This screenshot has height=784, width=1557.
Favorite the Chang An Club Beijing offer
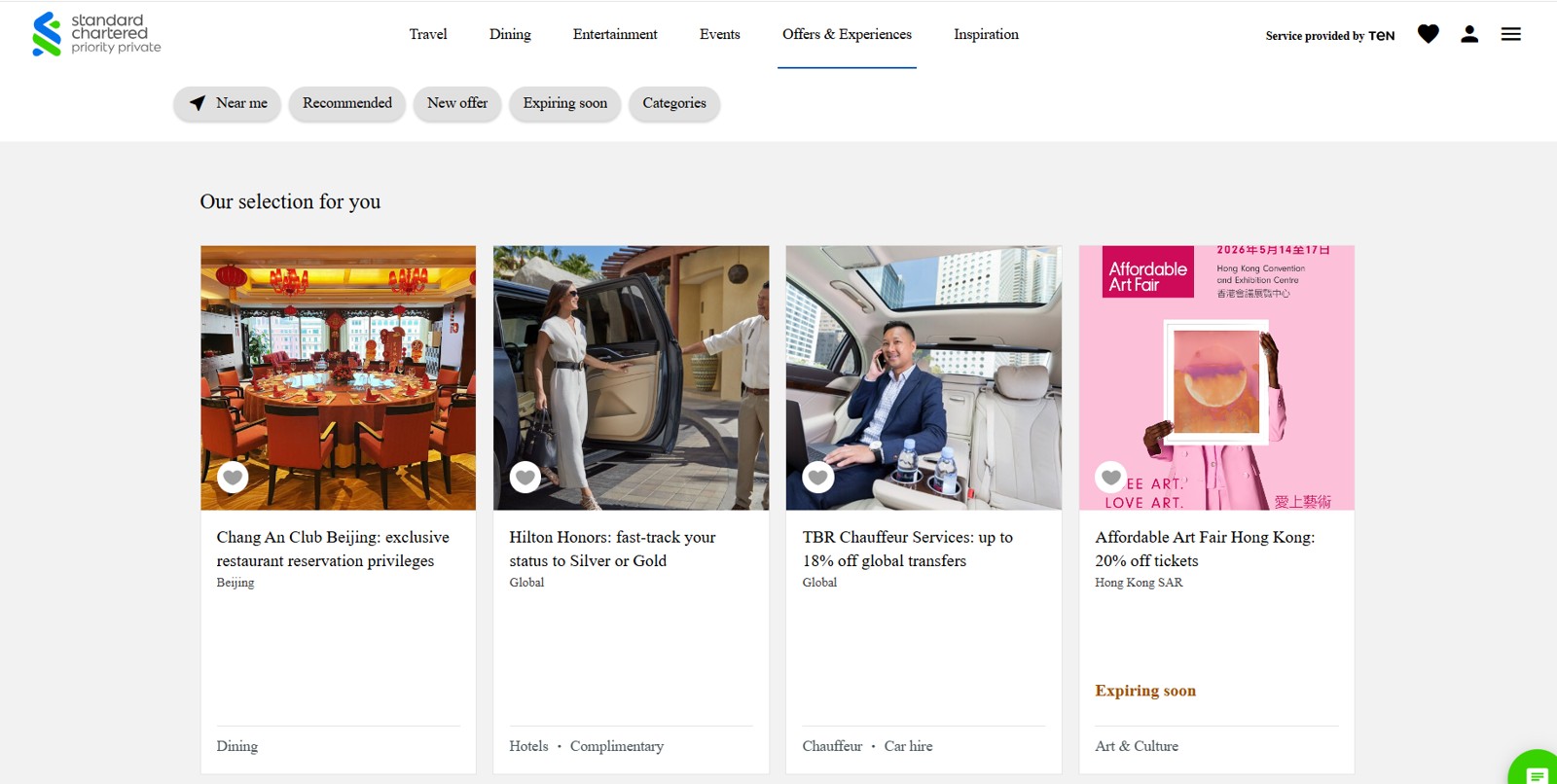coord(233,477)
